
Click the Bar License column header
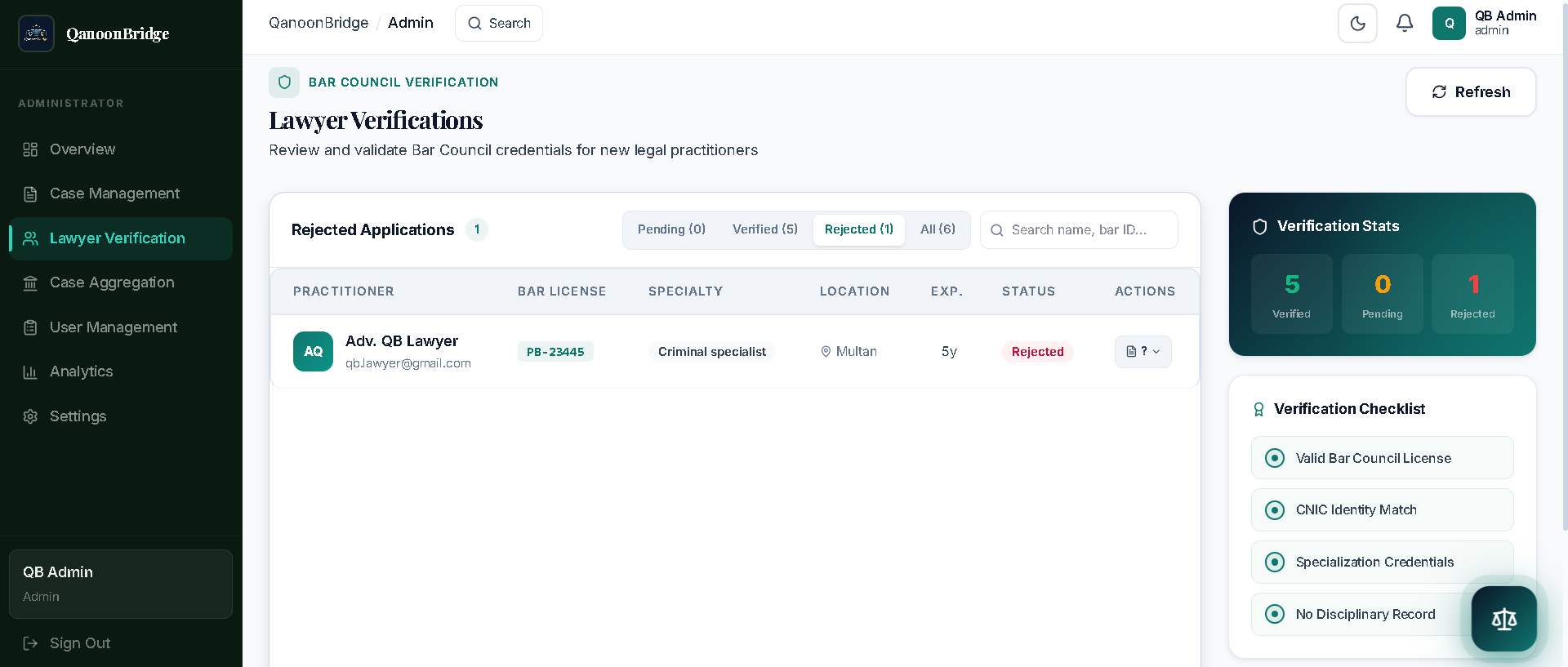coord(562,291)
